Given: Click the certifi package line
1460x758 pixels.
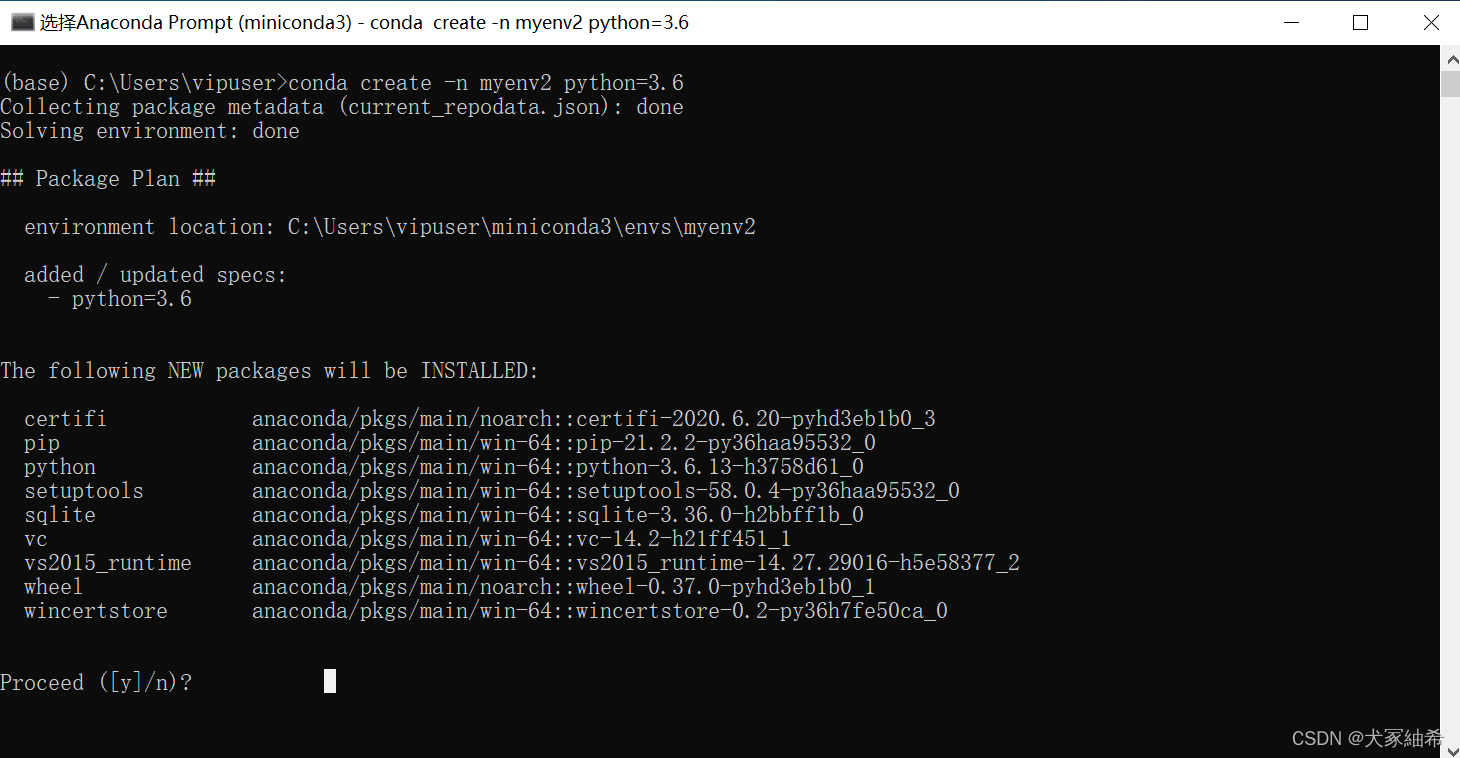Looking at the screenshot, I should click(x=480, y=419).
